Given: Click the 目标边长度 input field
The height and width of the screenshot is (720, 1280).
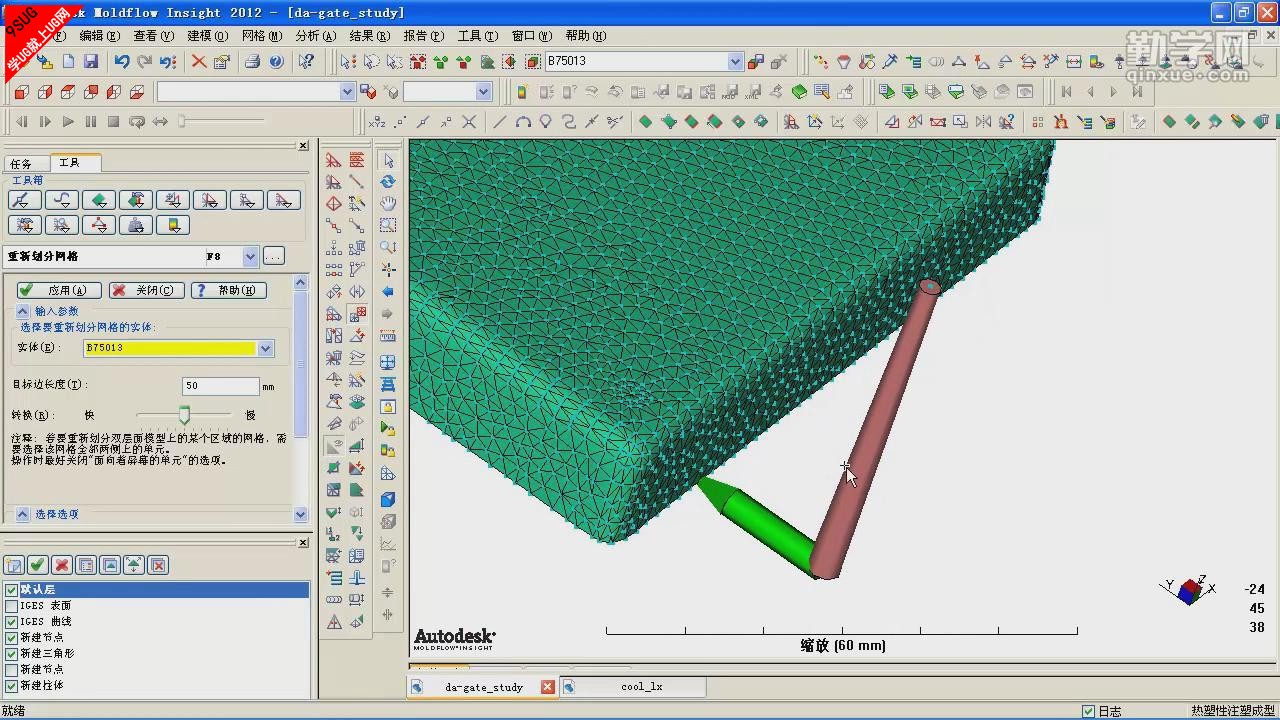Looking at the screenshot, I should [221, 386].
